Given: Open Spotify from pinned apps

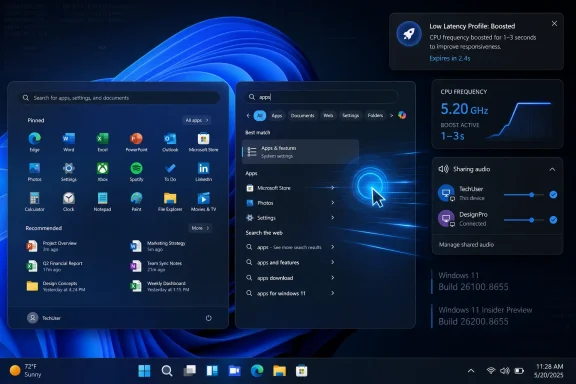Looking at the screenshot, I should (136, 168).
